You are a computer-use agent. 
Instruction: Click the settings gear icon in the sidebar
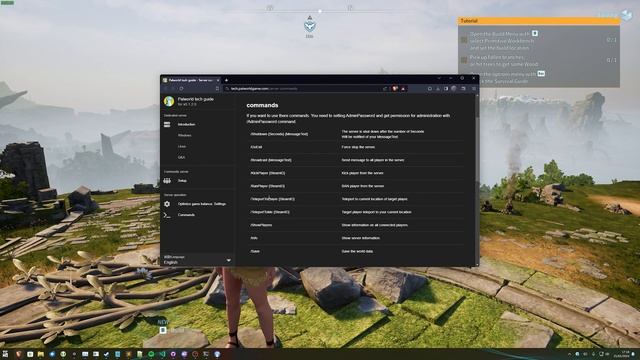point(167,204)
